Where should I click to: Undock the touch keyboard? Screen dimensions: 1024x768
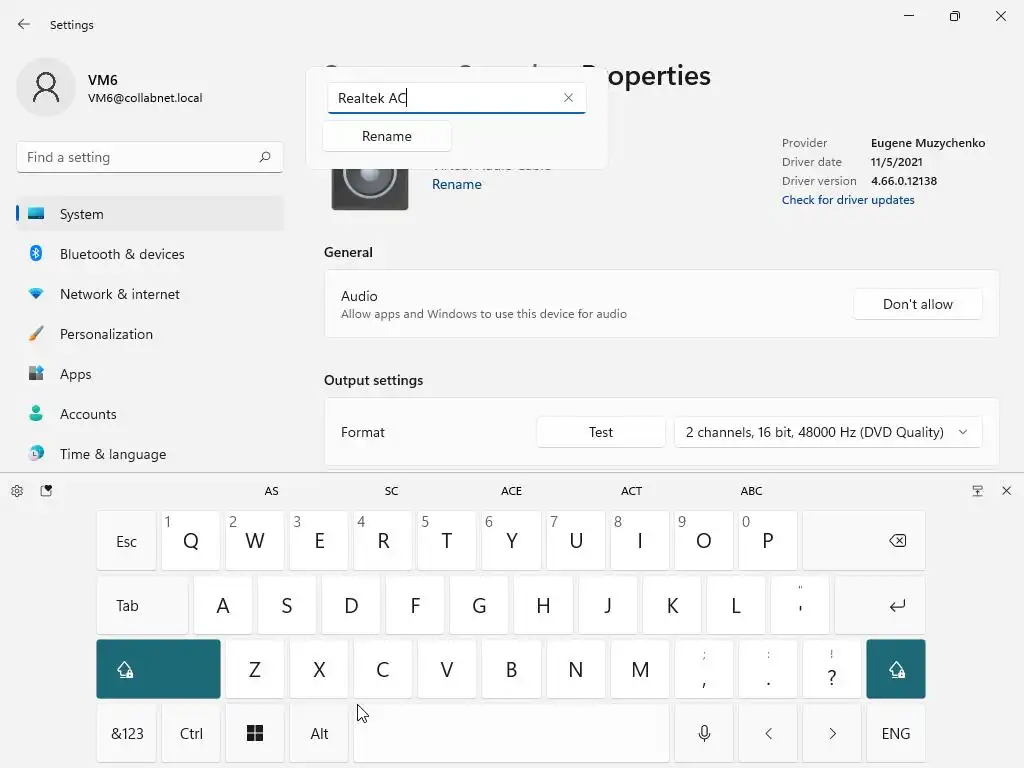click(x=977, y=490)
